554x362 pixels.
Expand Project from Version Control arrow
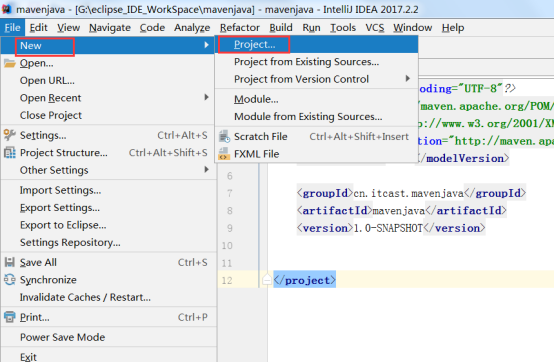pos(408,78)
